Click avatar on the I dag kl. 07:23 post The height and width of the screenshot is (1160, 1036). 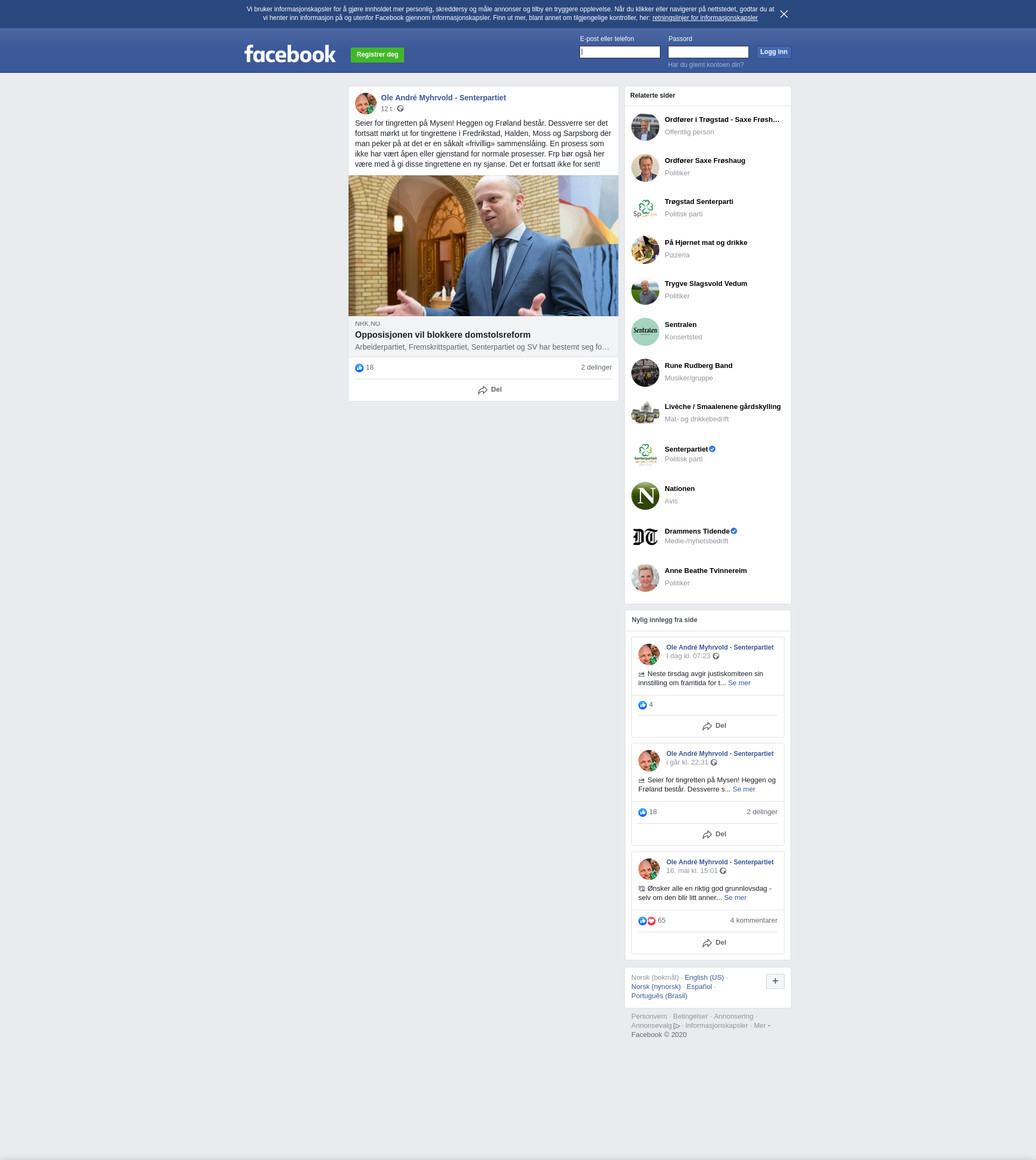click(x=649, y=654)
